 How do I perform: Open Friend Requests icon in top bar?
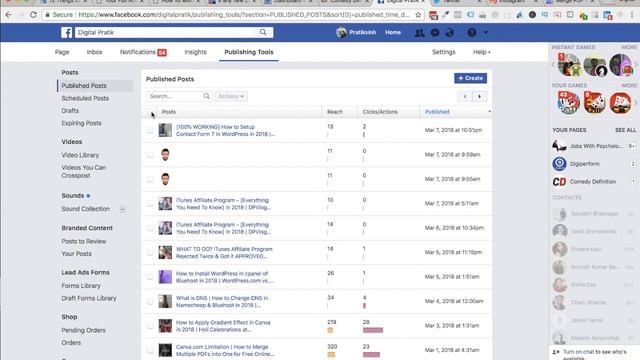point(419,33)
